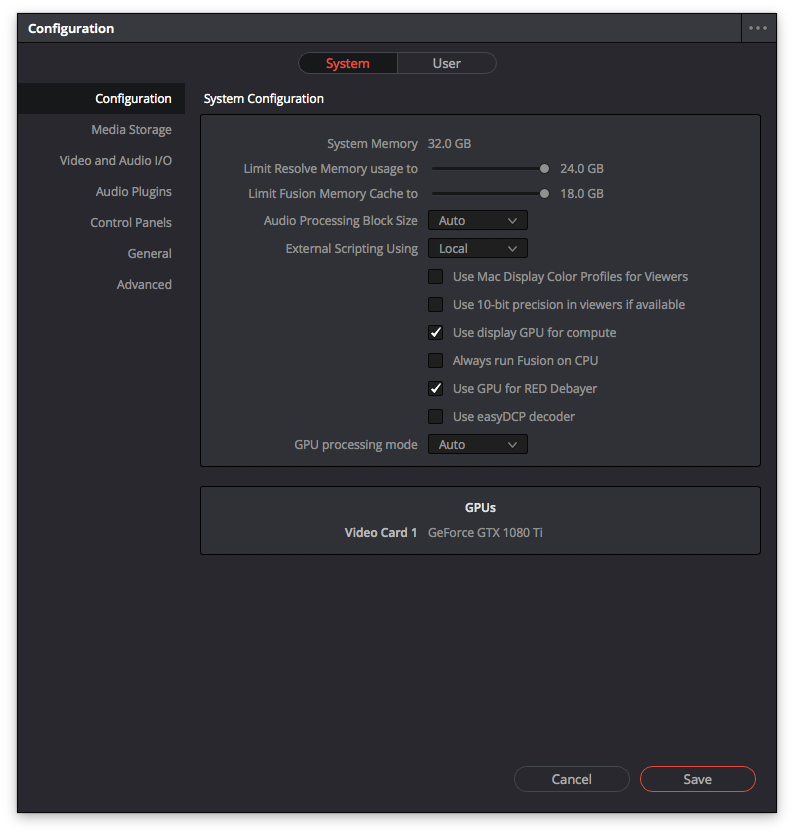This screenshot has width=794, height=834.
Task: Select Configuration in the sidebar
Action: coord(101,99)
